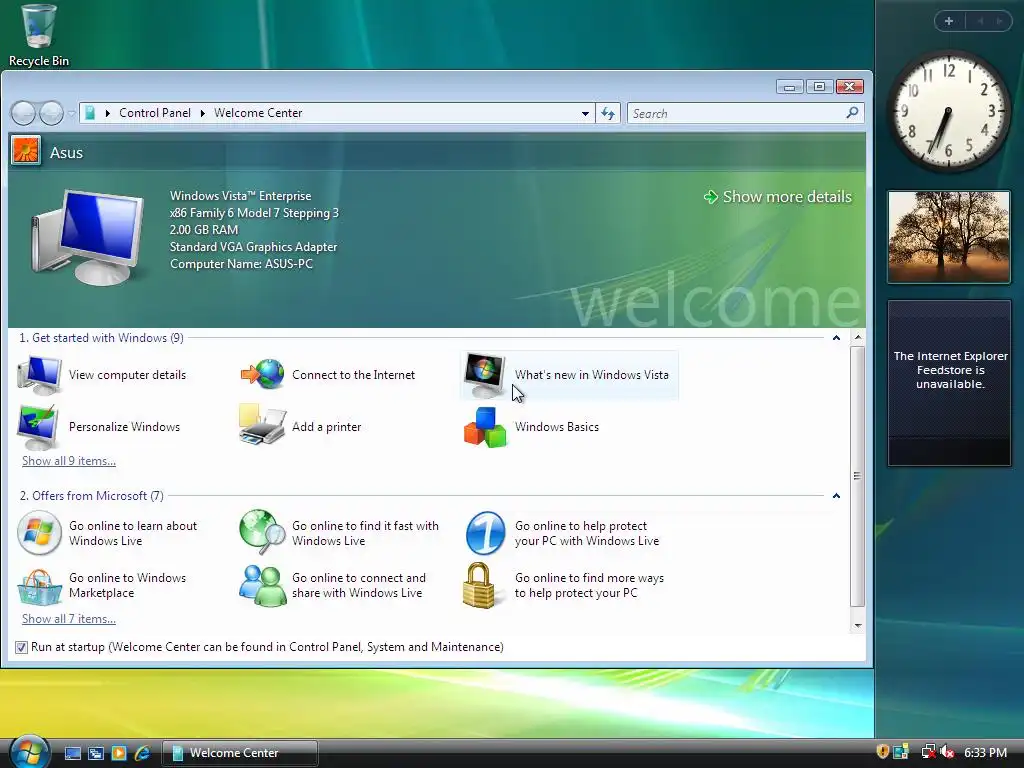Click the refresh button beside address bar
The height and width of the screenshot is (768, 1024).
pos(608,113)
